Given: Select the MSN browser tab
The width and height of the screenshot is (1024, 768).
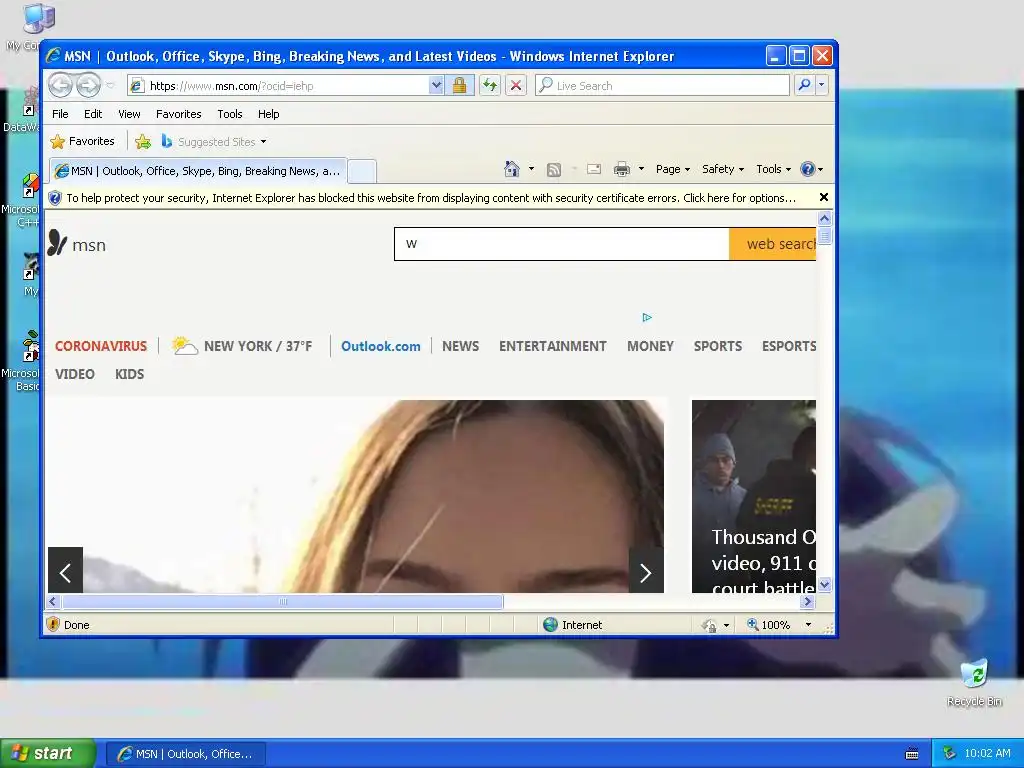Looking at the screenshot, I should (x=198, y=171).
